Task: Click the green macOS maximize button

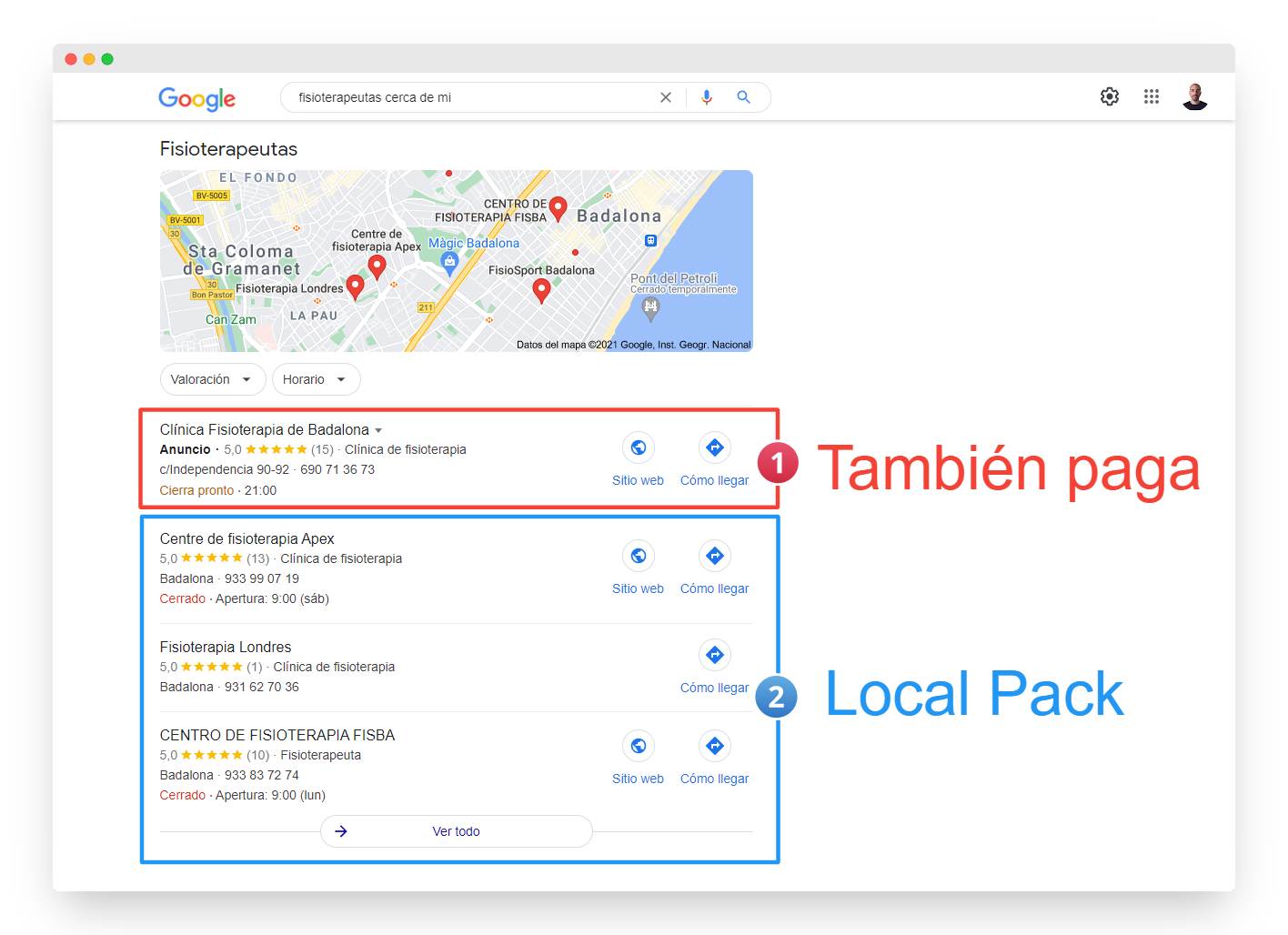Action: tap(107, 59)
